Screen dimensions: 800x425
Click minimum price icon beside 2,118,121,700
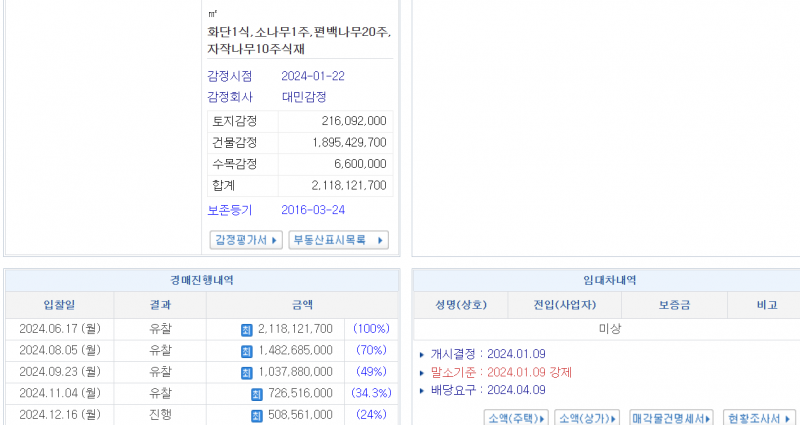[x=246, y=329]
